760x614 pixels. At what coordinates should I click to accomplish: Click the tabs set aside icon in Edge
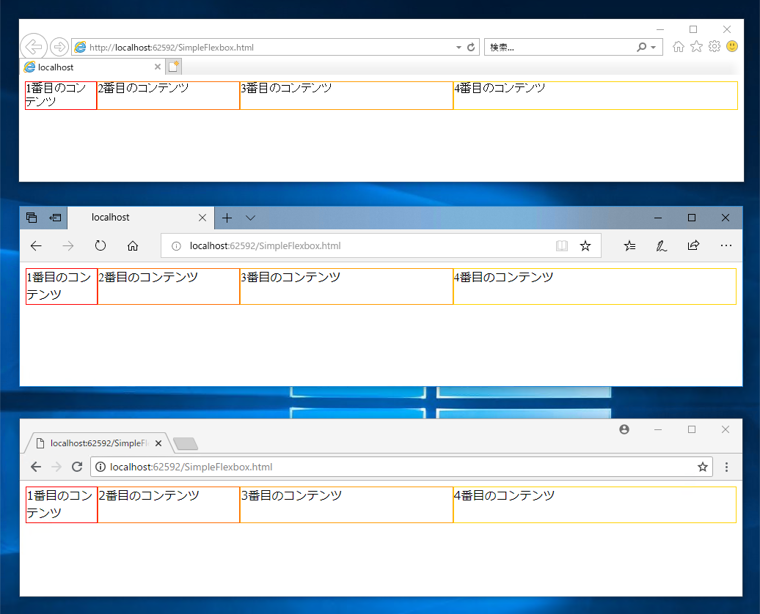pyautogui.click(x=32, y=218)
